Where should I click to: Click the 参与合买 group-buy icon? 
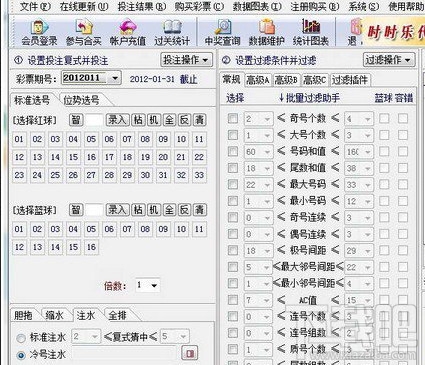click(x=84, y=33)
